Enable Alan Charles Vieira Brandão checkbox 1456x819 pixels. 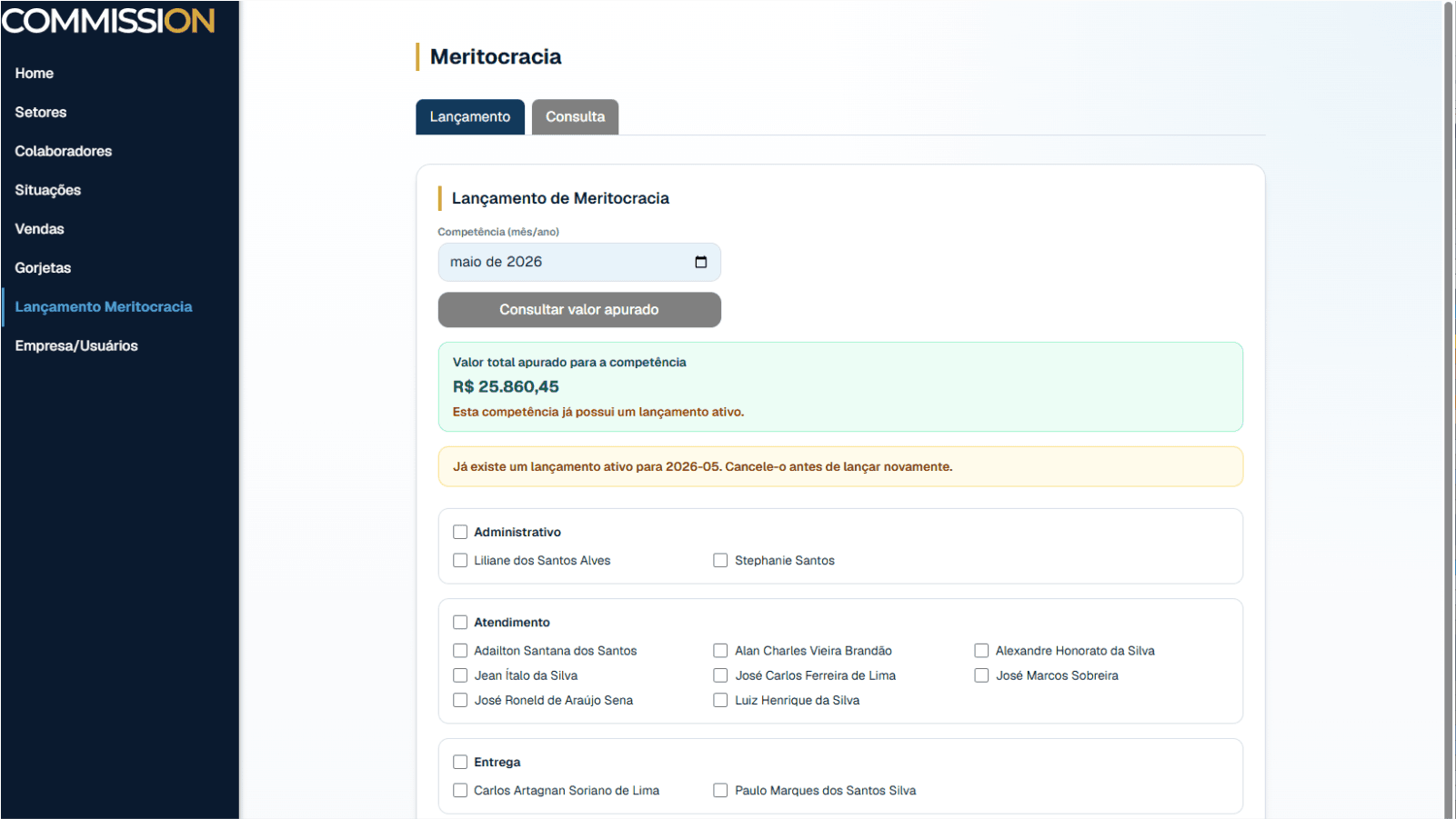(x=720, y=650)
